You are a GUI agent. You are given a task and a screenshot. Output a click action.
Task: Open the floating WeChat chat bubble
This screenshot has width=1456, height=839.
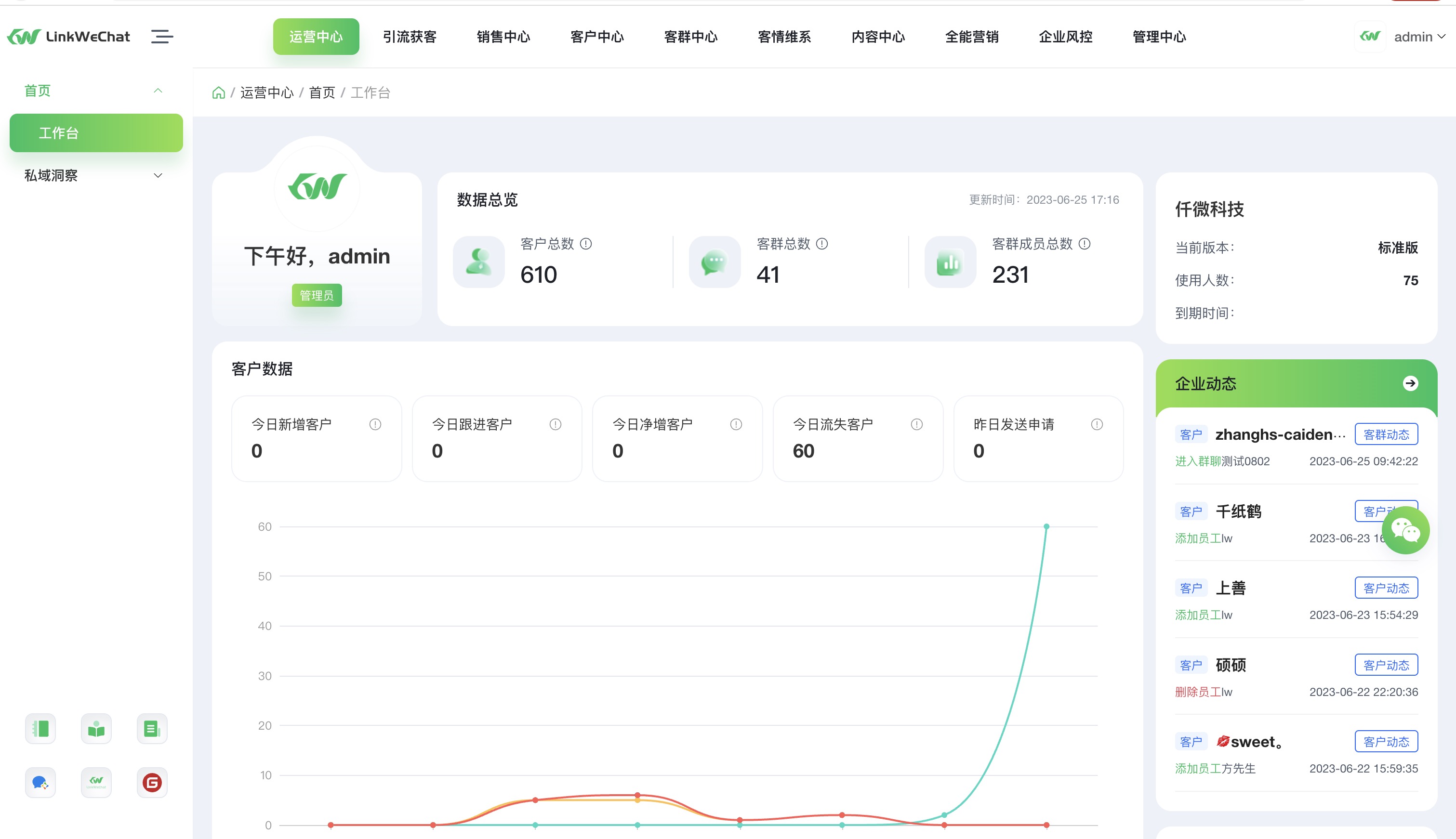click(1405, 530)
